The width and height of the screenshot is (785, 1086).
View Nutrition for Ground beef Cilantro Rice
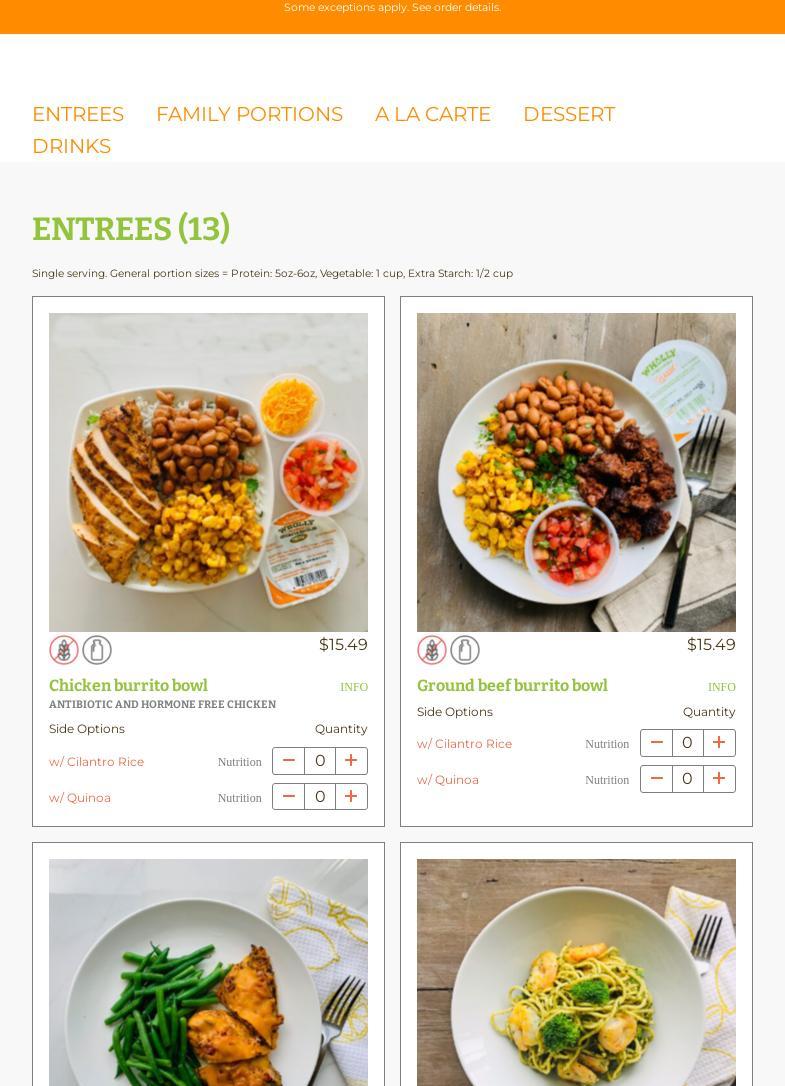click(x=607, y=744)
